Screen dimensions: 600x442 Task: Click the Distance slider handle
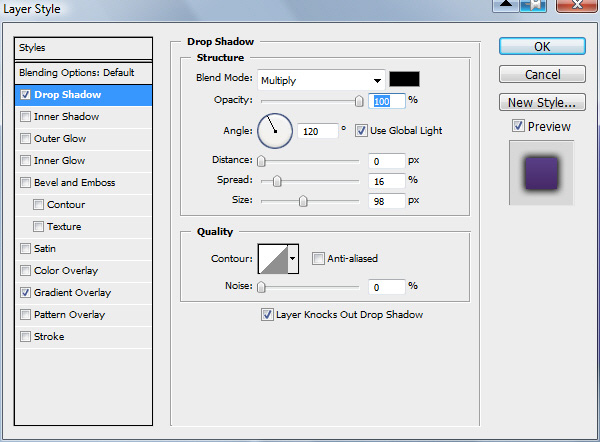[x=261, y=161]
